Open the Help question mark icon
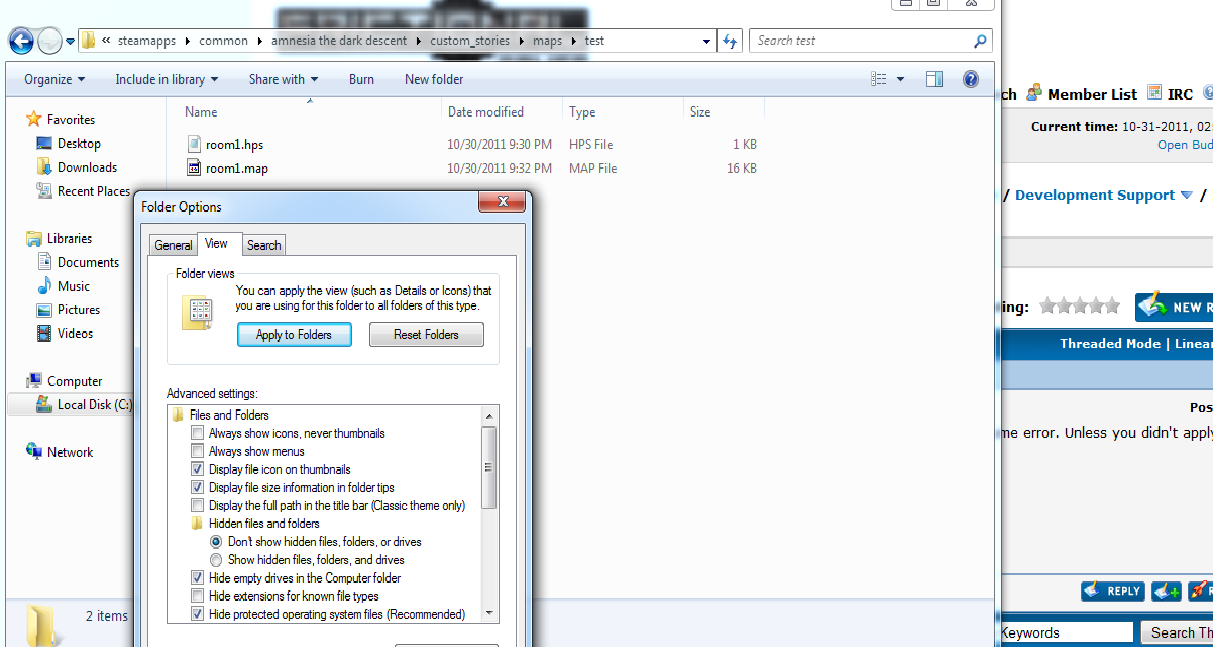Screen dimensions: 1213x647 [969, 80]
